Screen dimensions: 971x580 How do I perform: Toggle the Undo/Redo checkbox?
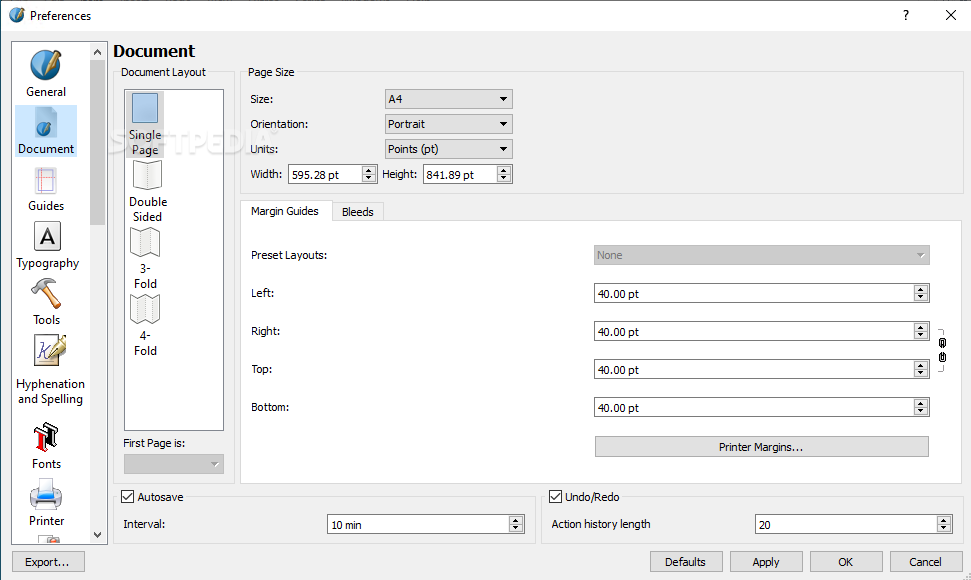[555, 496]
